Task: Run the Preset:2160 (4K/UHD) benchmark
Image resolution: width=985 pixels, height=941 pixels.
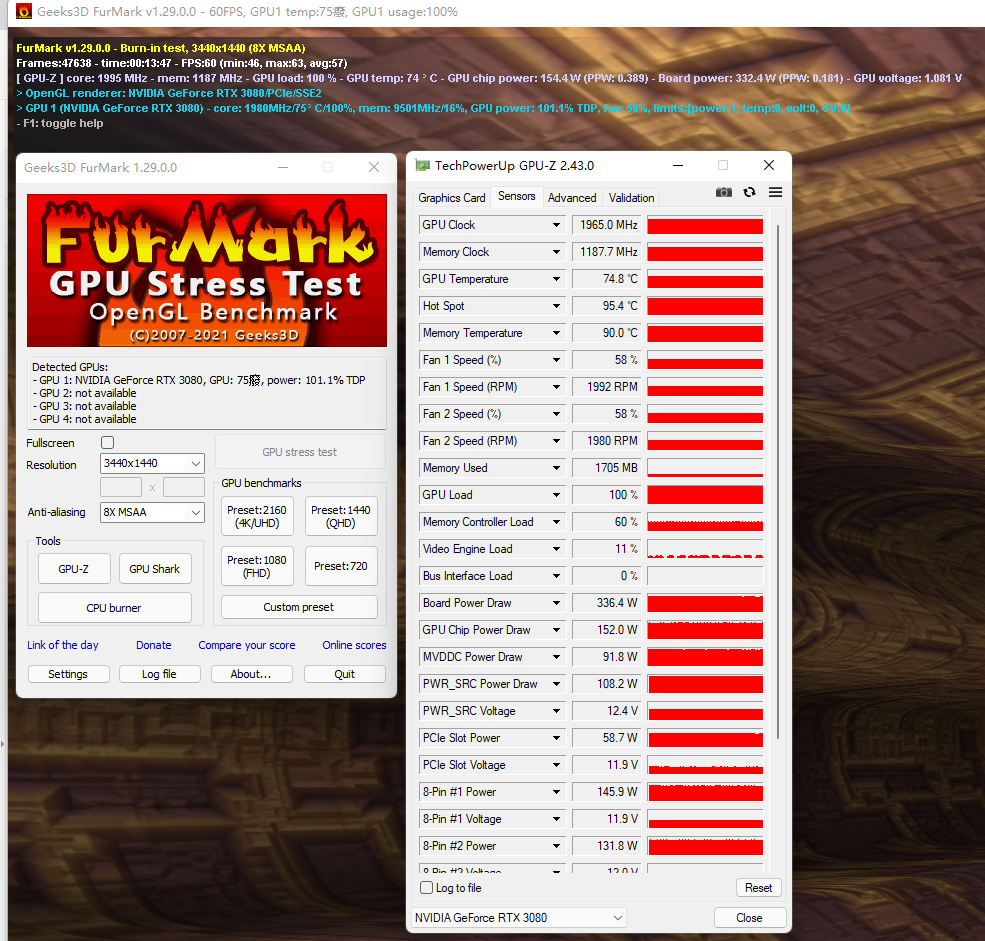Action: click(257, 516)
